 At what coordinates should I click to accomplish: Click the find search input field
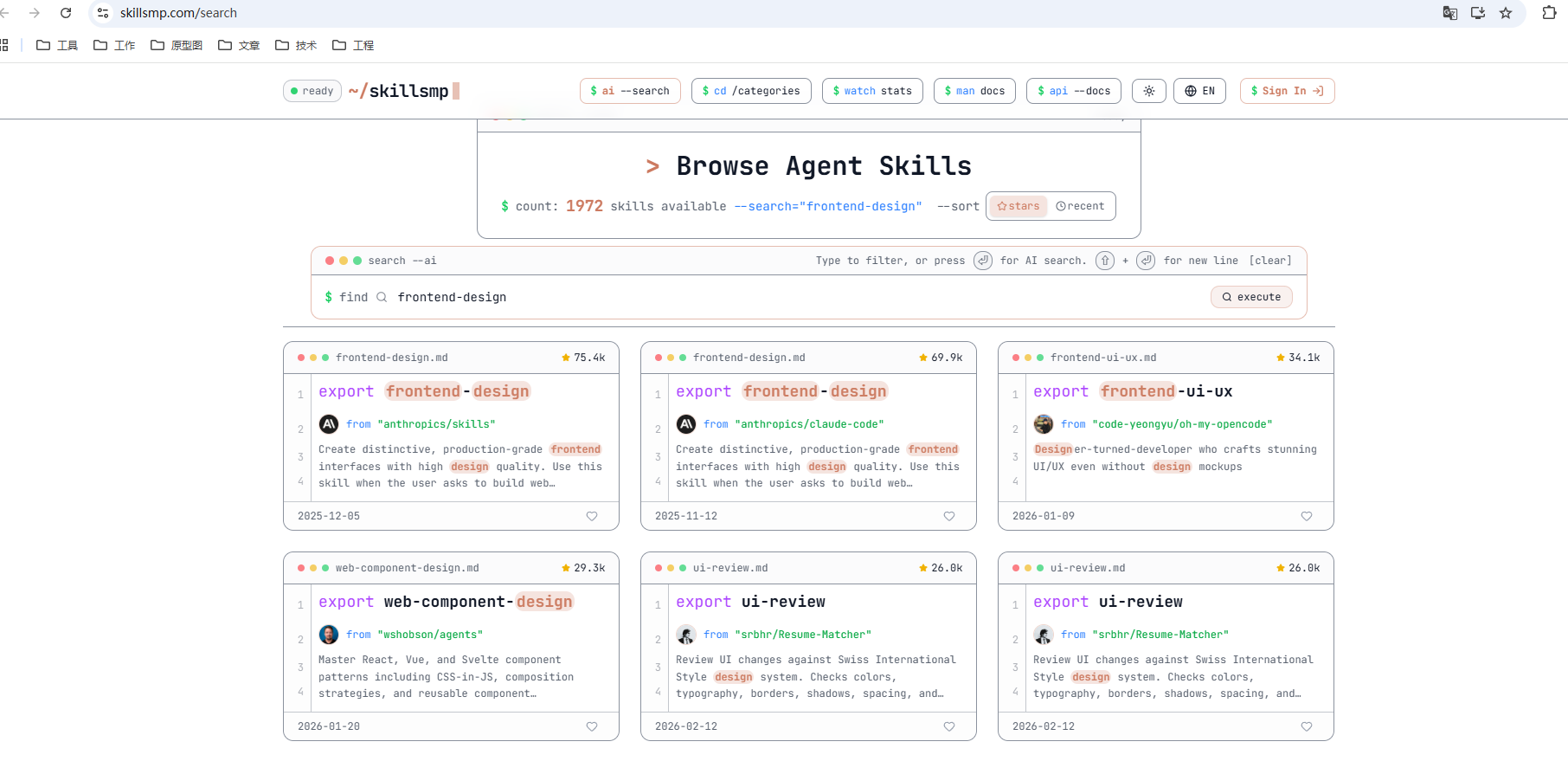779,297
